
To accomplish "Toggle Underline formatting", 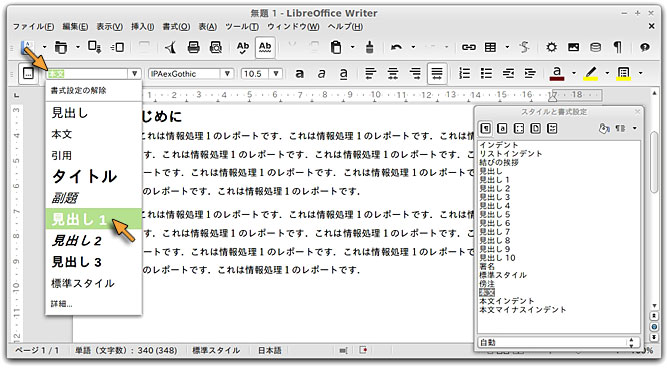I will tap(343, 74).
